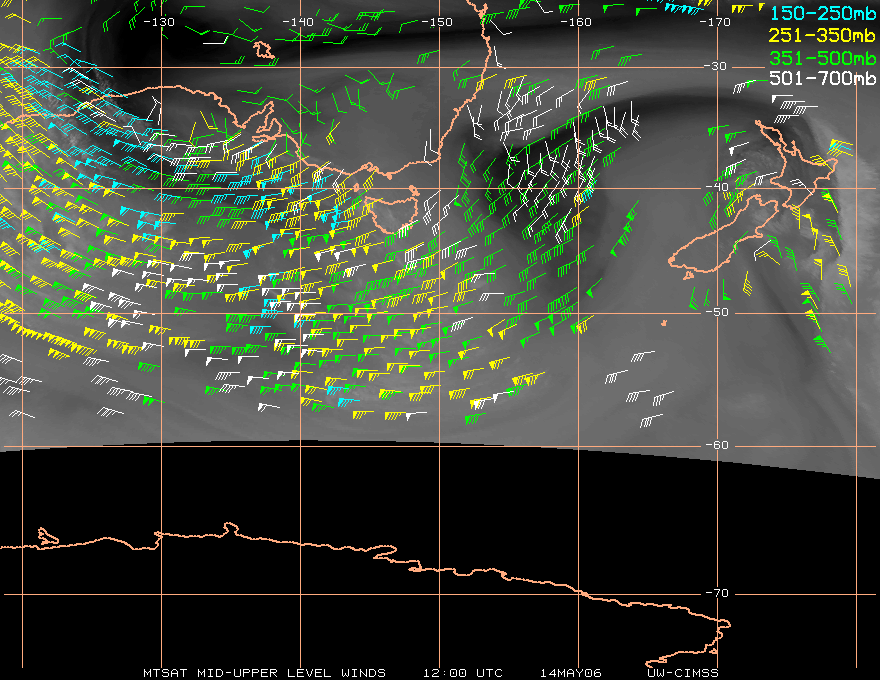The height and width of the screenshot is (680, 880).
Task: Click the -140 longitude label
Action: coord(298,21)
